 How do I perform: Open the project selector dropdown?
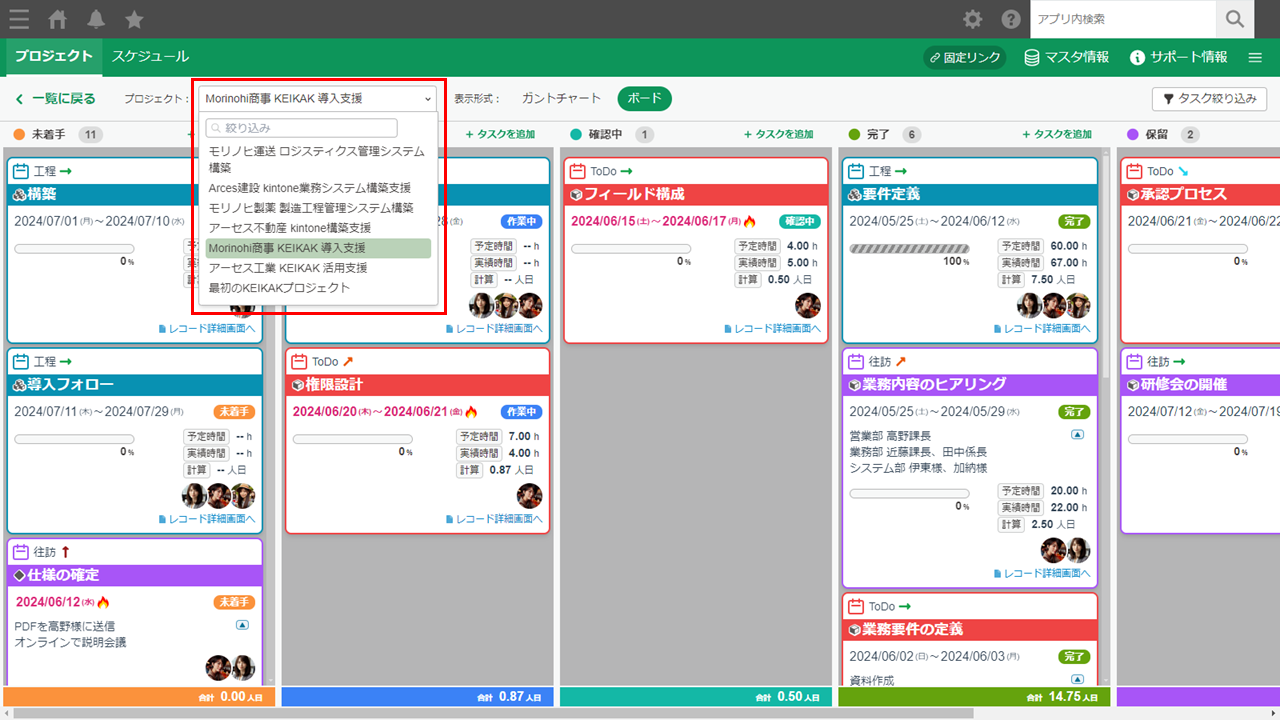[x=318, y=98]
